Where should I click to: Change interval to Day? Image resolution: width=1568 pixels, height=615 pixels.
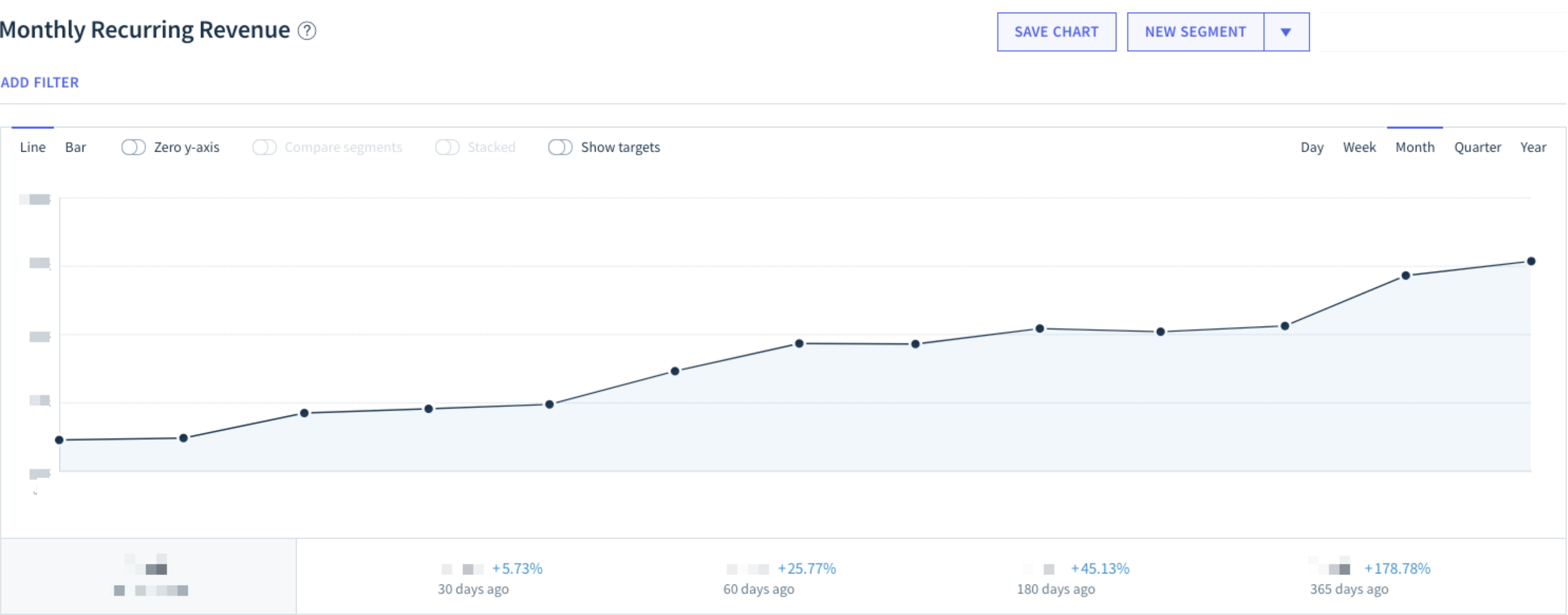pos(1312,147)
